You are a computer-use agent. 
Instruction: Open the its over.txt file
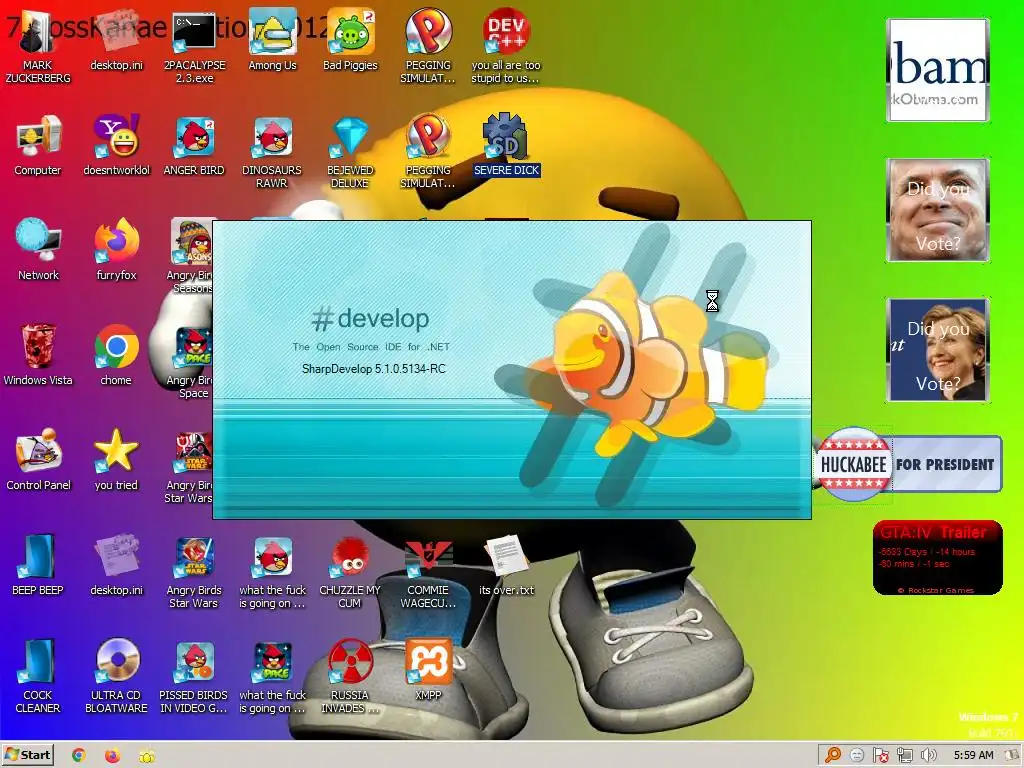(x=506, y=566)
